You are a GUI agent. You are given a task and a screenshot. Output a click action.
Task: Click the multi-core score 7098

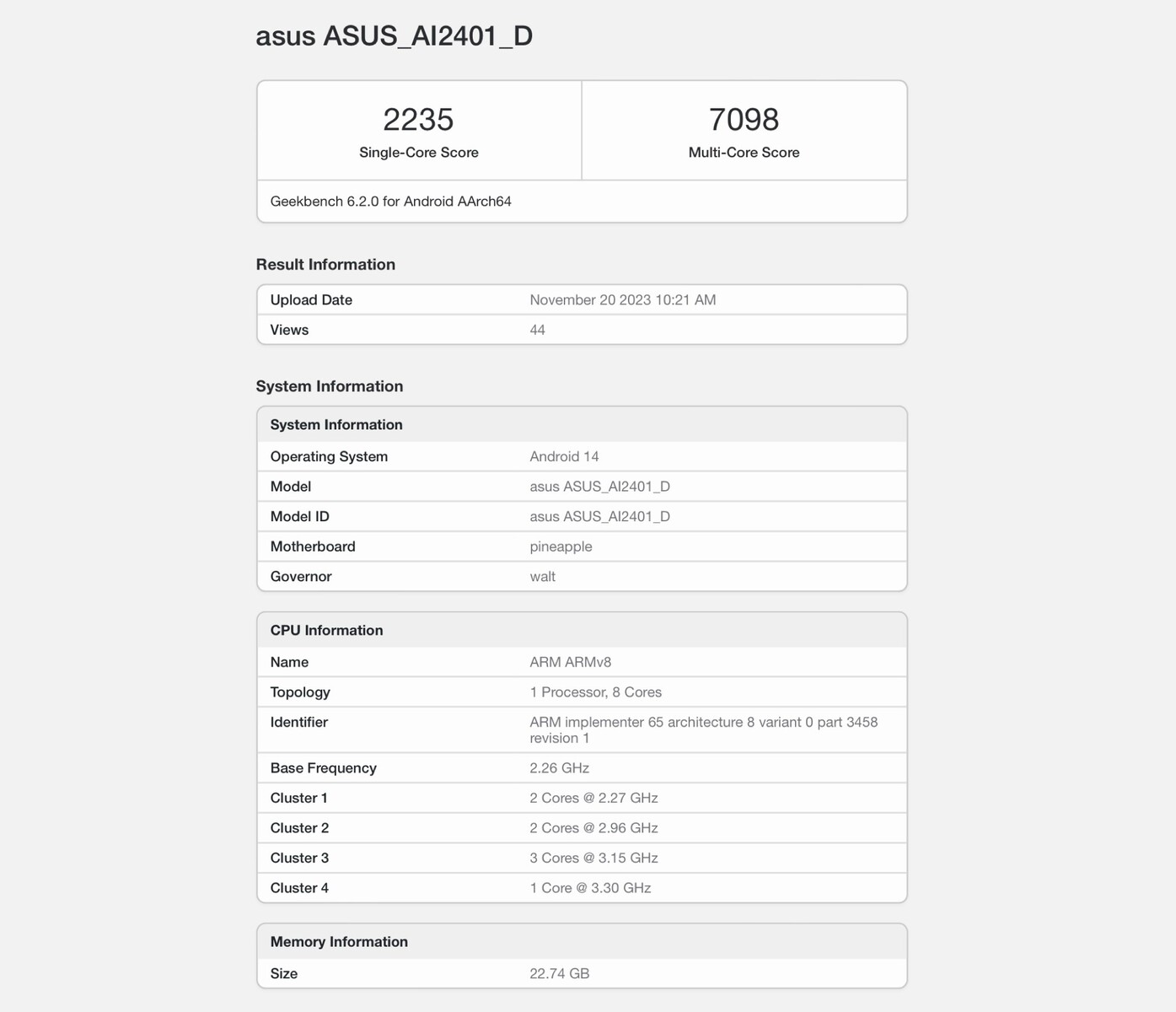[744, 120]
